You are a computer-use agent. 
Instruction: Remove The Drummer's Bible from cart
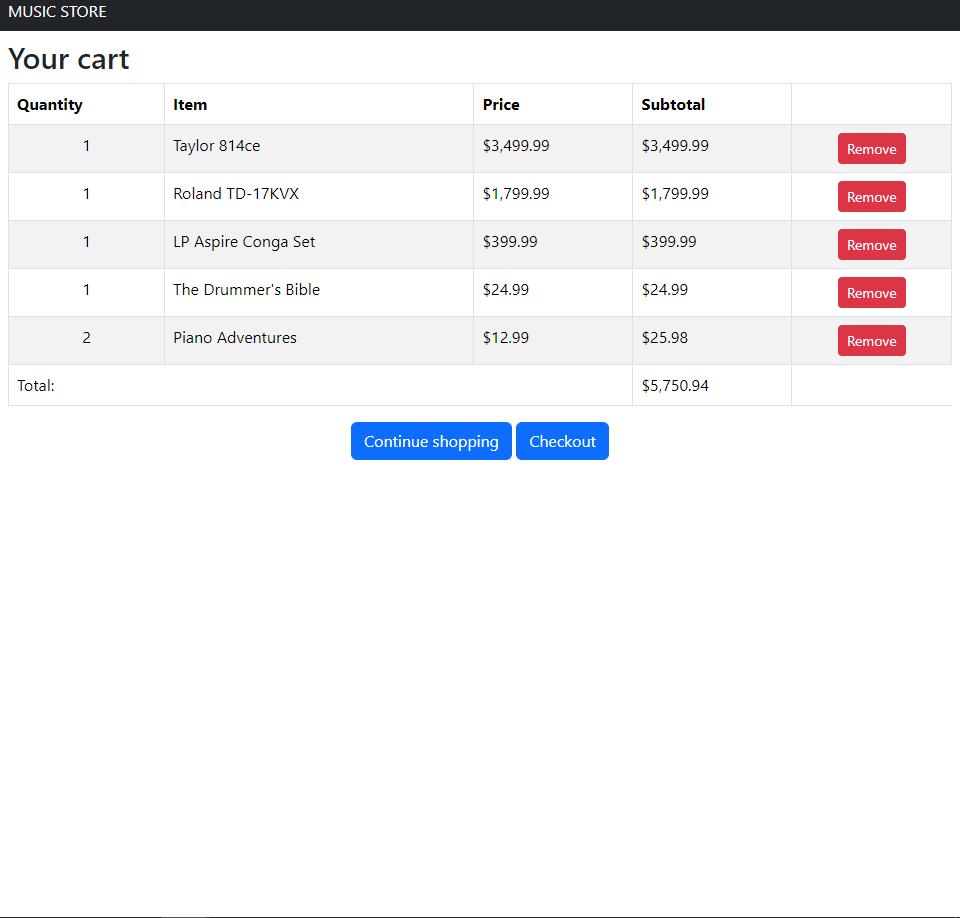(x=871, y=293)
